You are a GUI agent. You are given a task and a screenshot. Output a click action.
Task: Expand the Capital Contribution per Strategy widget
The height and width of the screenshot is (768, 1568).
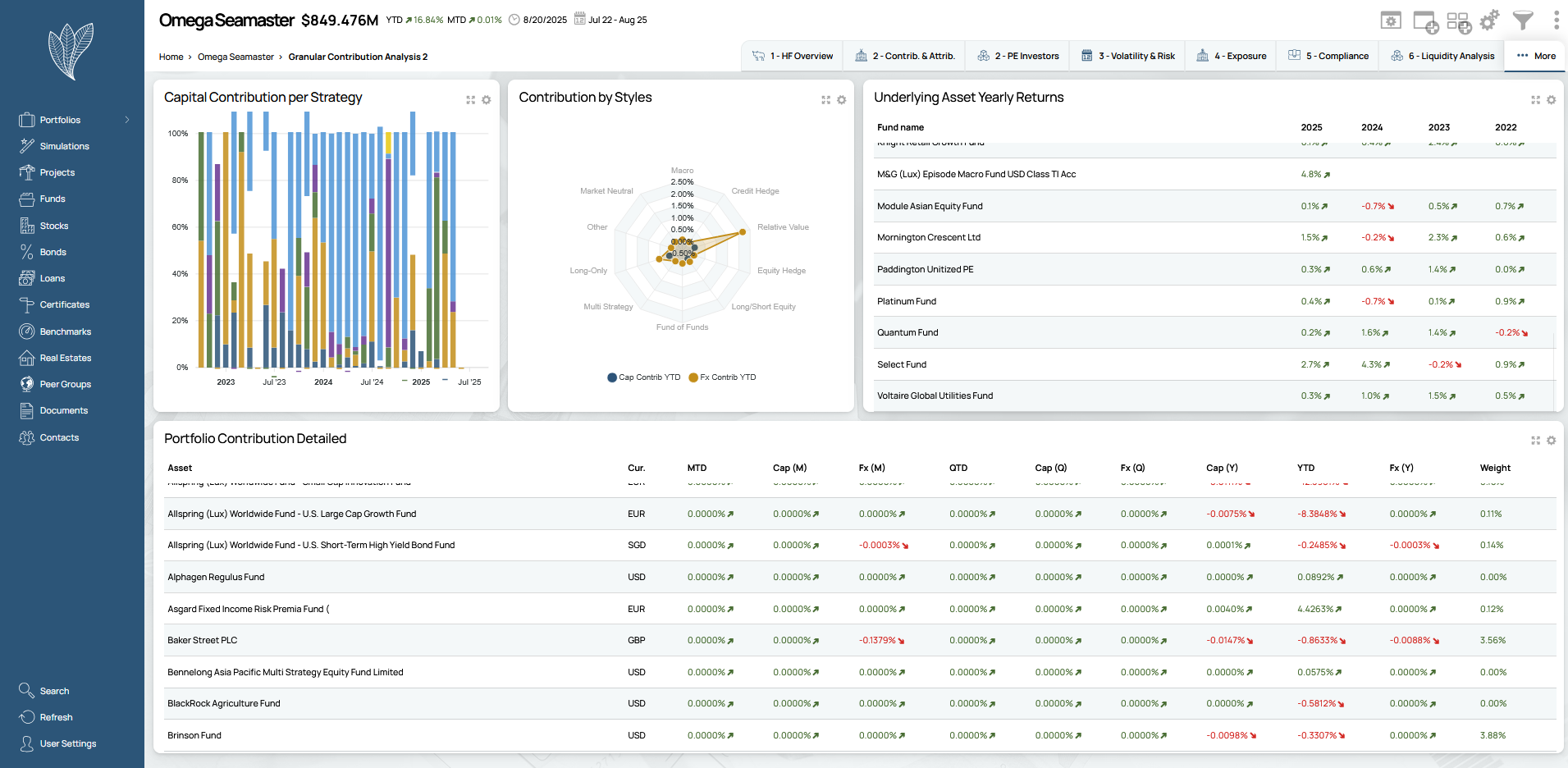tap(471, 100)
